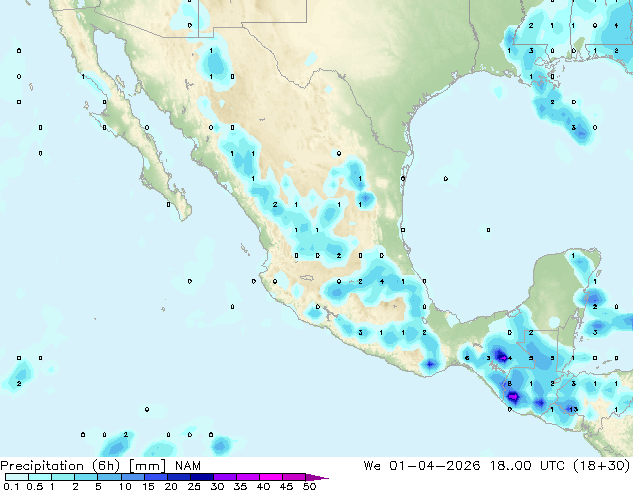Click the "(18+30)" forecast offset text
This screenshot has width=634, height=490.
point(602,466)
